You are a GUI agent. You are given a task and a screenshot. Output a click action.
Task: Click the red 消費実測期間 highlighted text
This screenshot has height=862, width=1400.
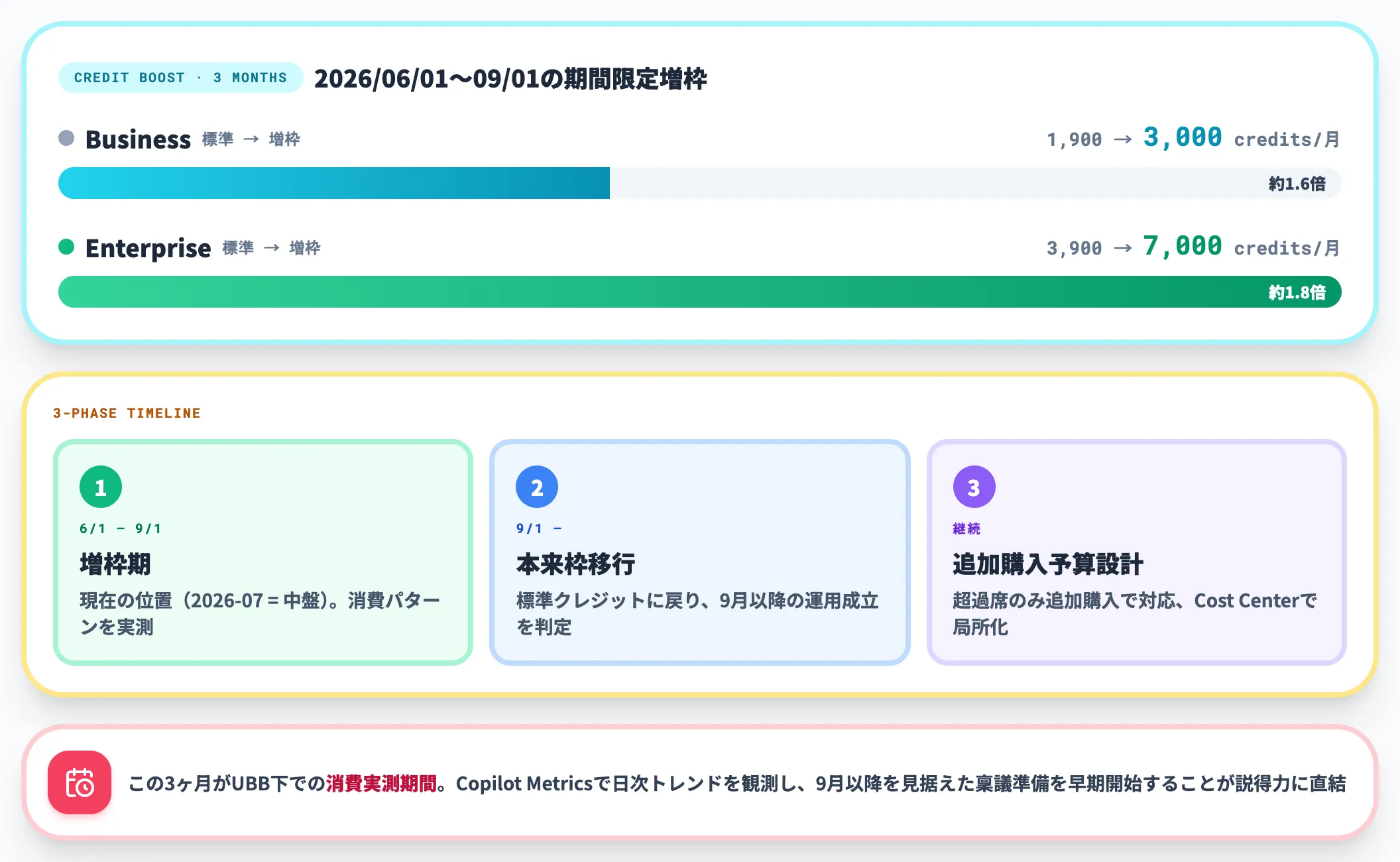381,783
